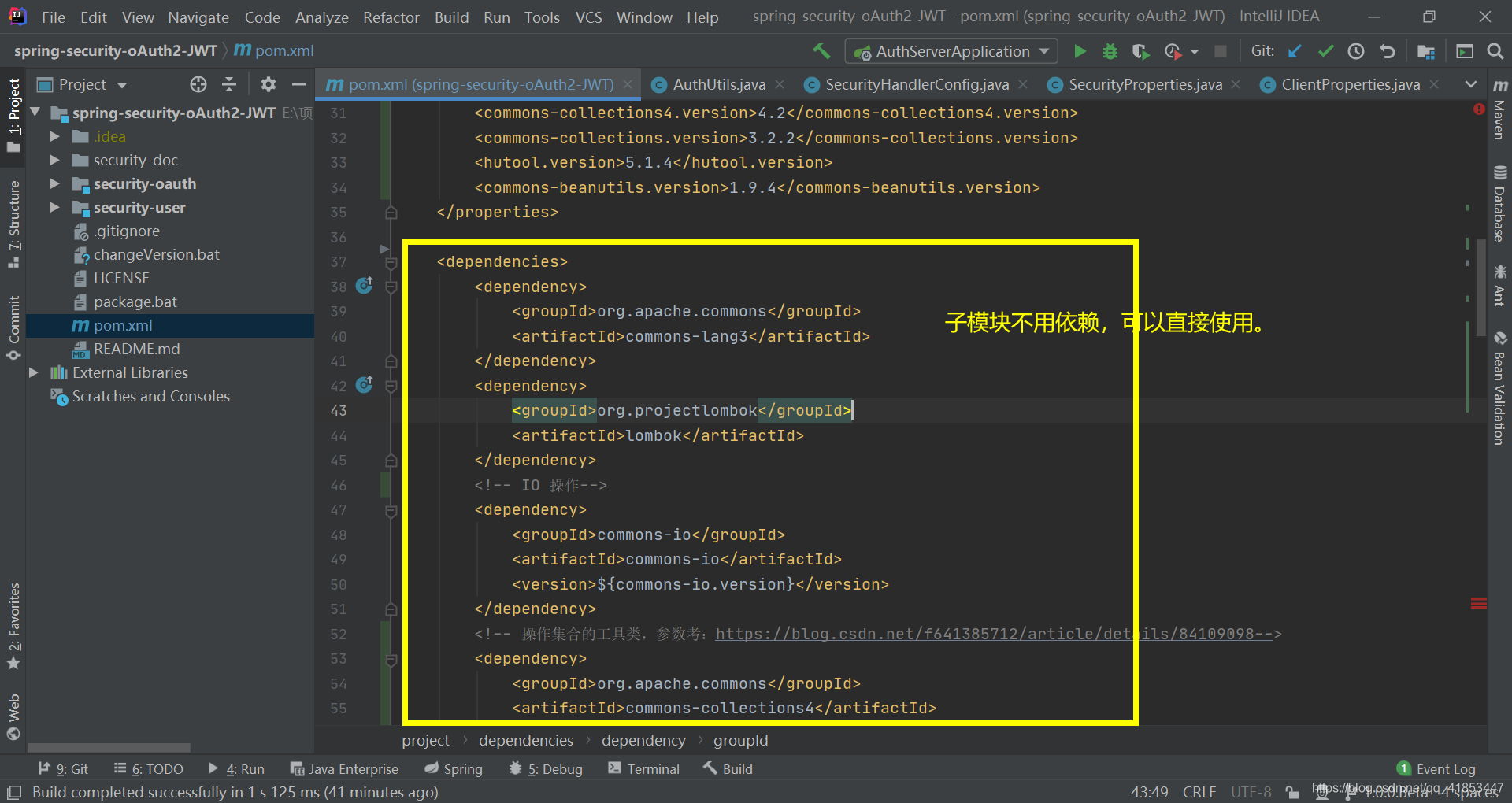Viewport: 1512px width, 803px height.
Task: Click the Git rollback undo icon
Action: pos(1388,51)
